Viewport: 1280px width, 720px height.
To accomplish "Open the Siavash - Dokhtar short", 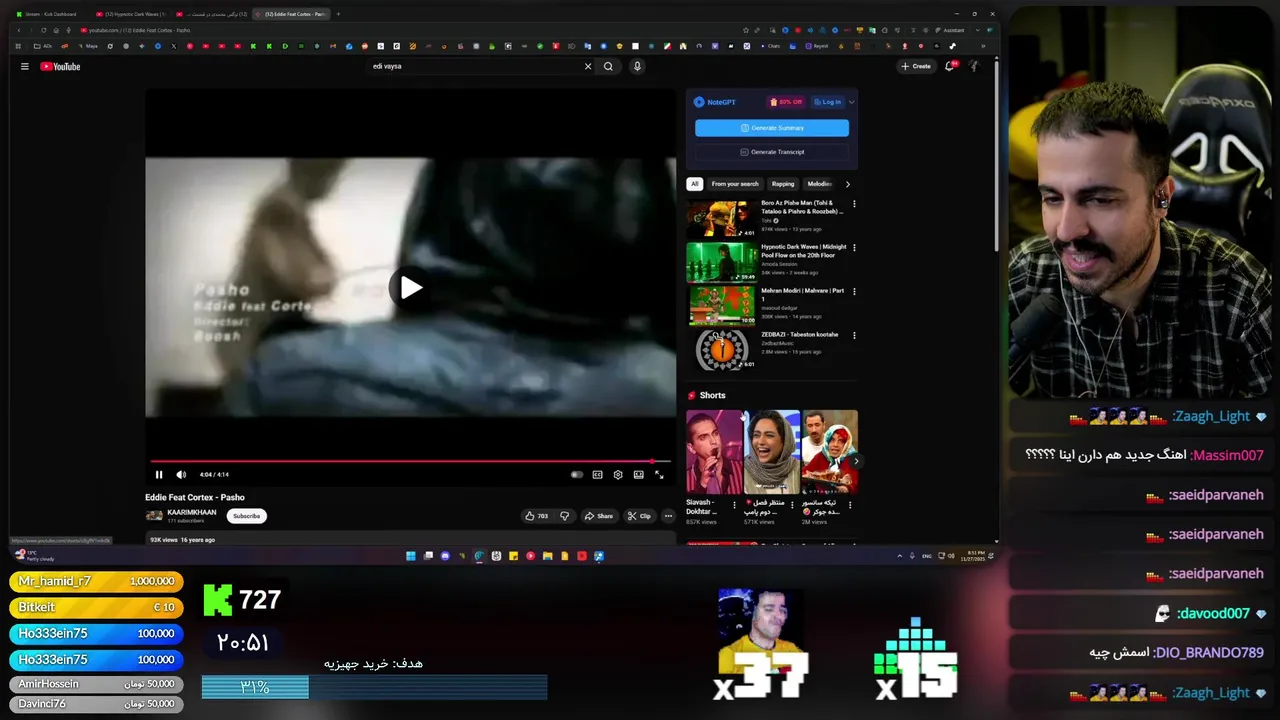I will click(714, 452).
